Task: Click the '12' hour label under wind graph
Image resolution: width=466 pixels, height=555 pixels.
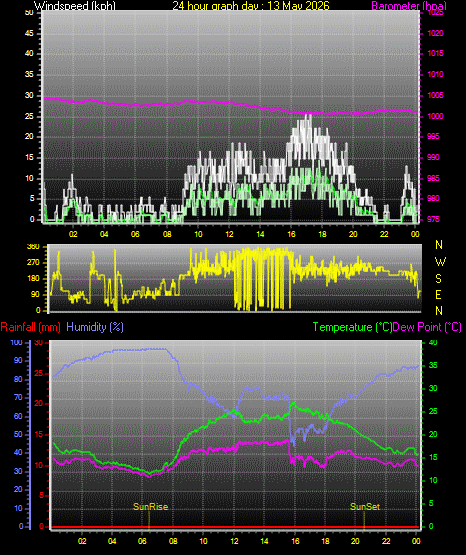Action: [x=229, y=234]
